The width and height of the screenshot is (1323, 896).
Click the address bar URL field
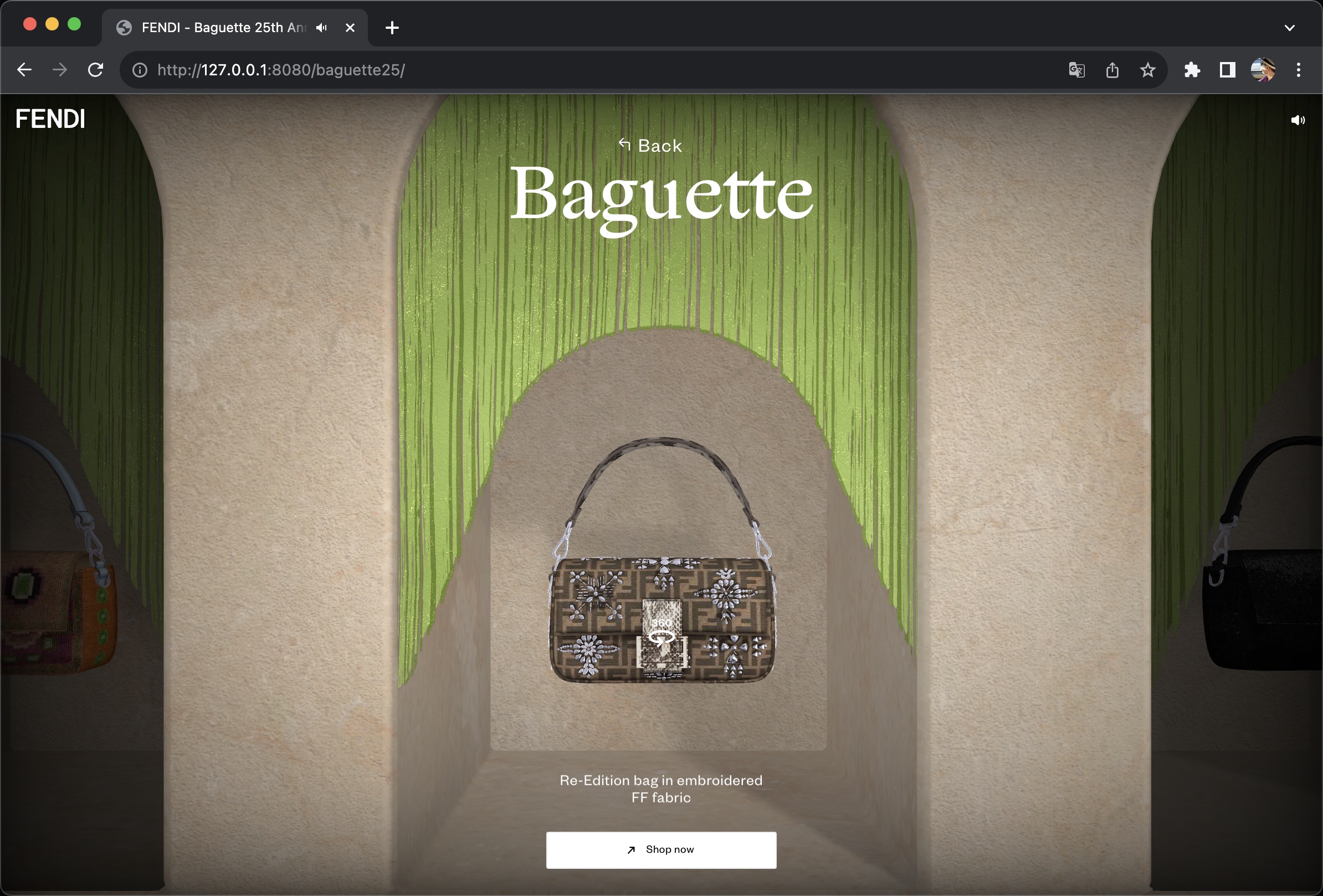tap(512, 70)
